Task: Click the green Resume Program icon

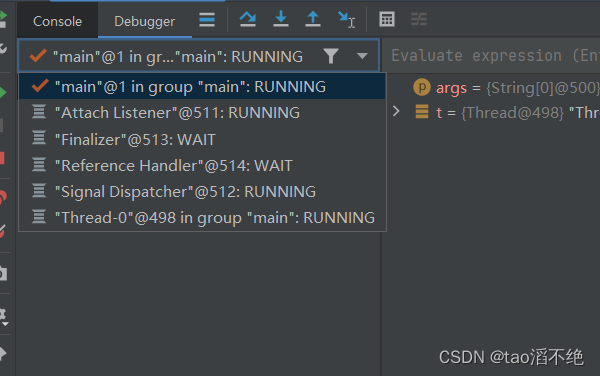Action: point(3,93)
